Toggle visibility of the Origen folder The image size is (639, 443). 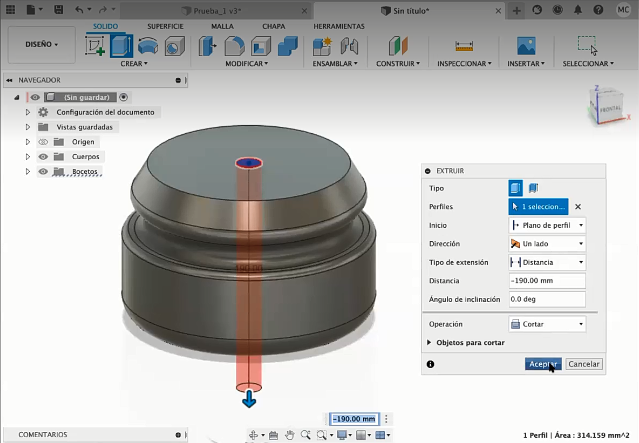click(x=43, y=142)
